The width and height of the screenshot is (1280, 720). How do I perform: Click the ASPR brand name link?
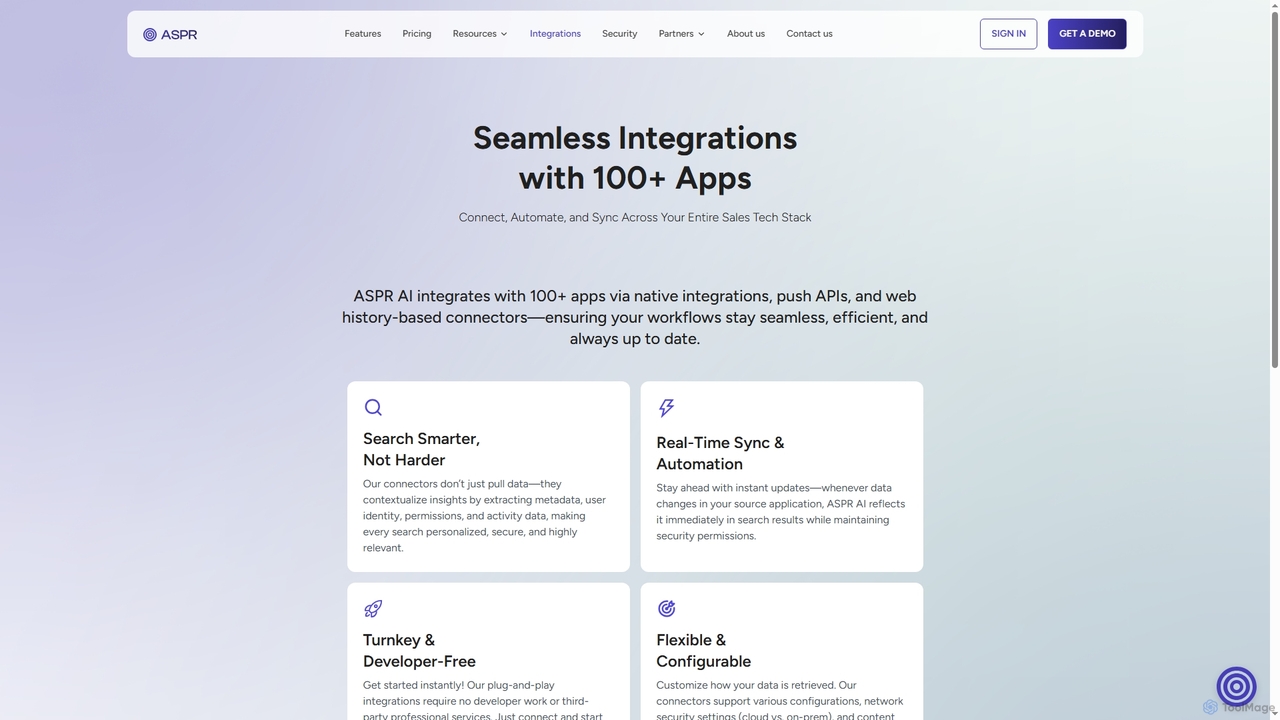(x=179, y=34)
